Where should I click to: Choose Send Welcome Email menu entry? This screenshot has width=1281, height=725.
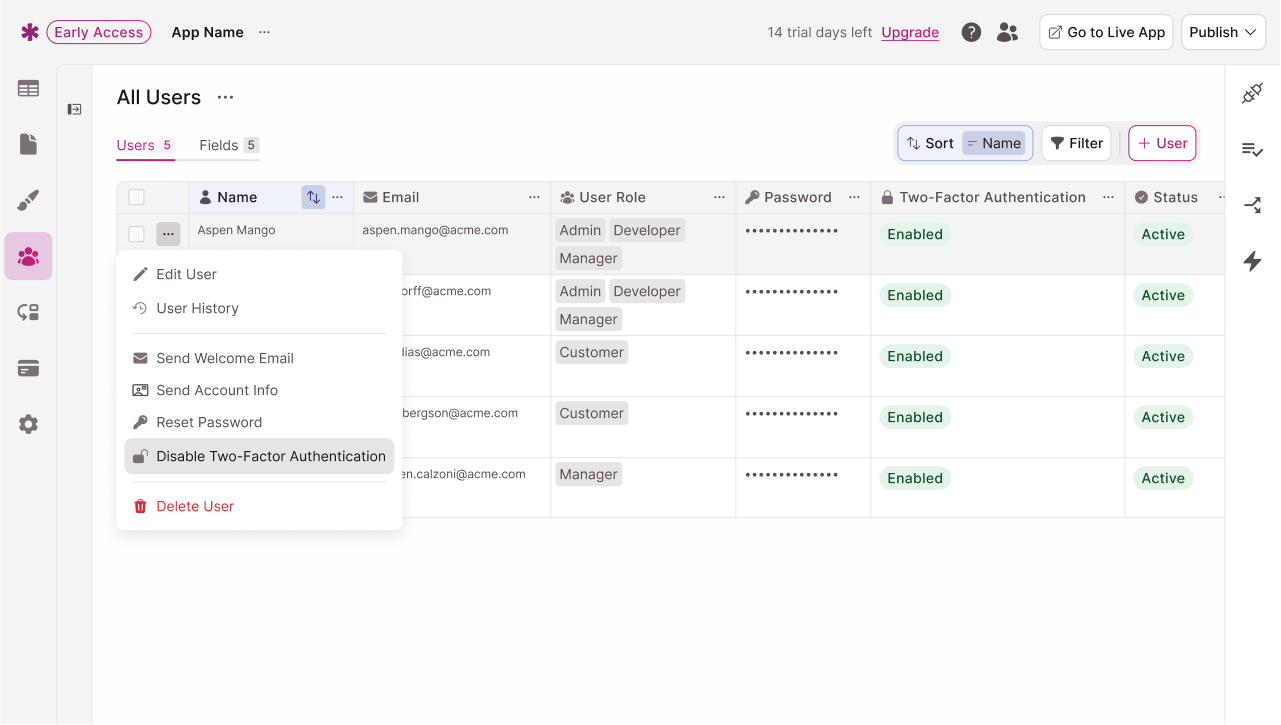click(x=259, y=358)
